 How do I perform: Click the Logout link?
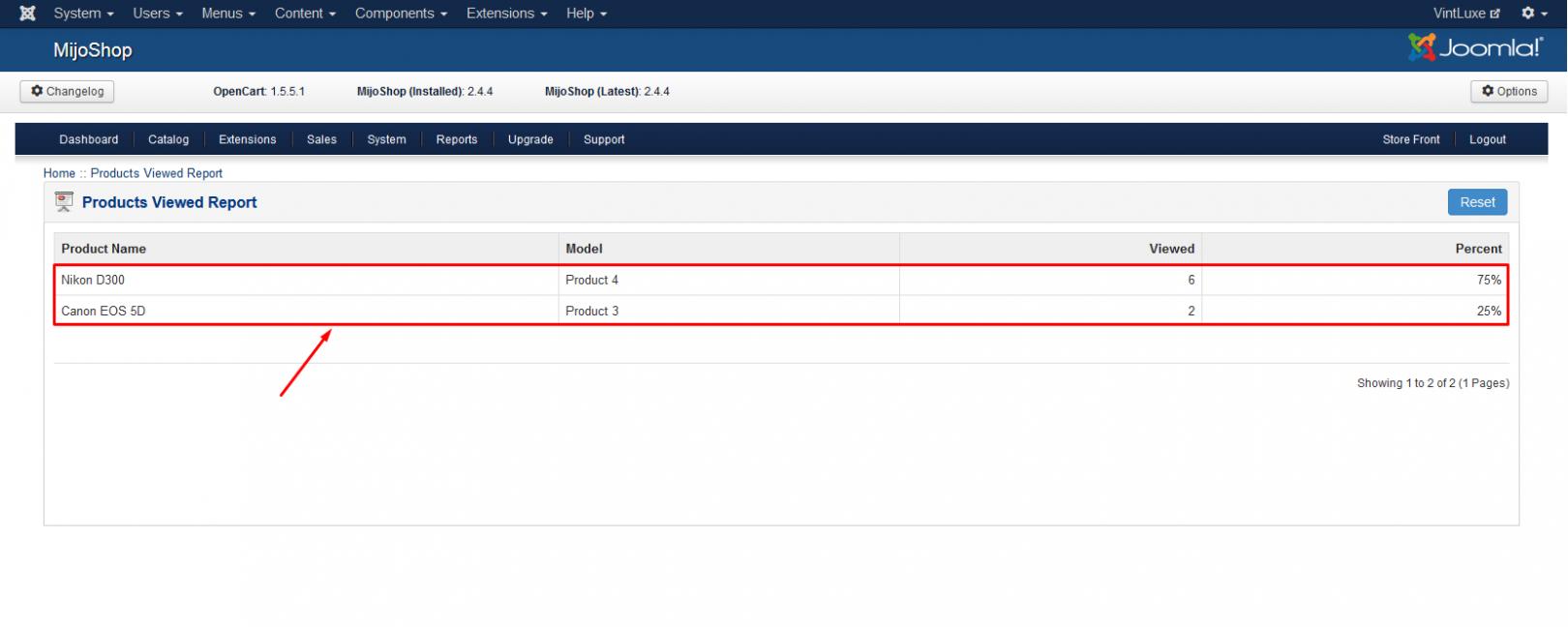[1488, 139]
